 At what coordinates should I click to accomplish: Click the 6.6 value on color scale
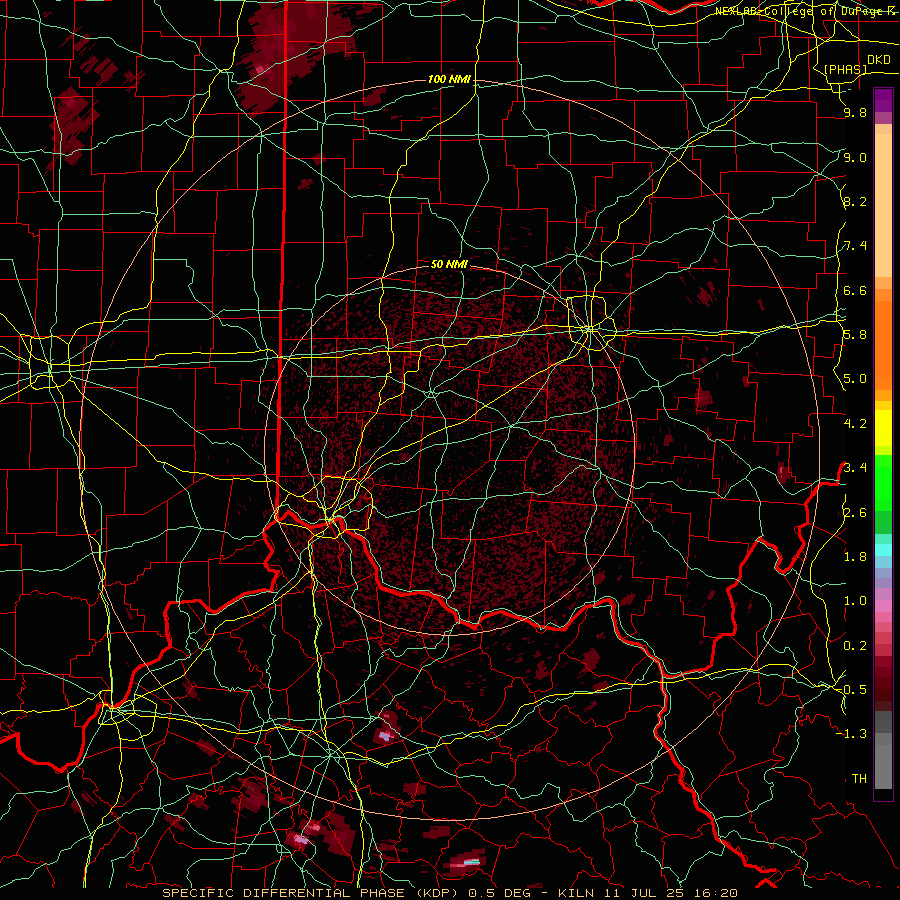coord(855,290)
